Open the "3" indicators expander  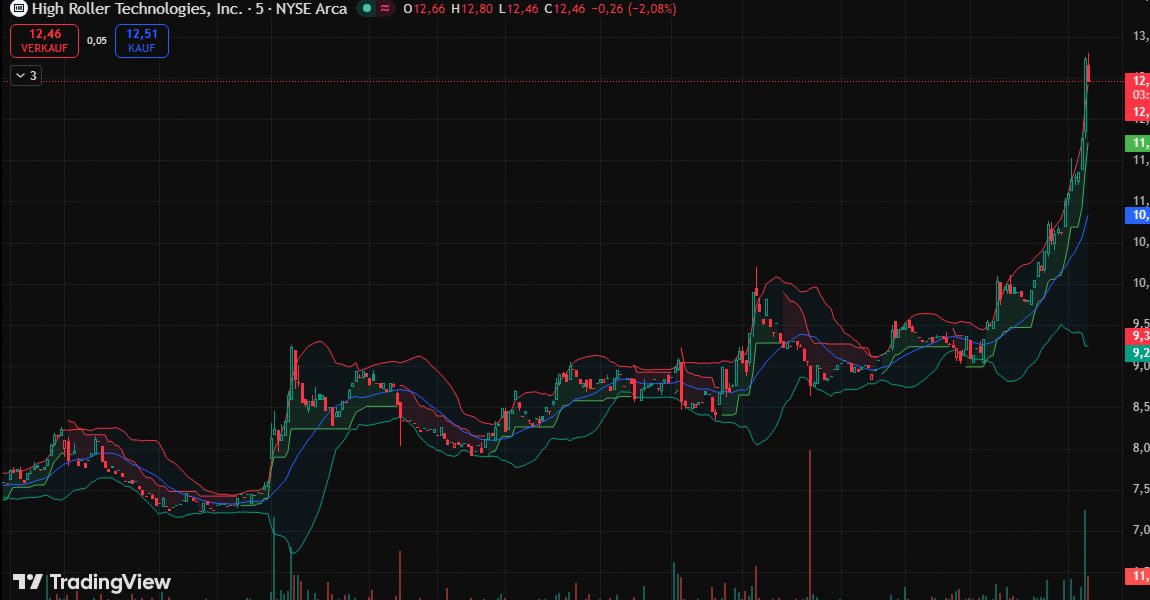tap(34, 75)
